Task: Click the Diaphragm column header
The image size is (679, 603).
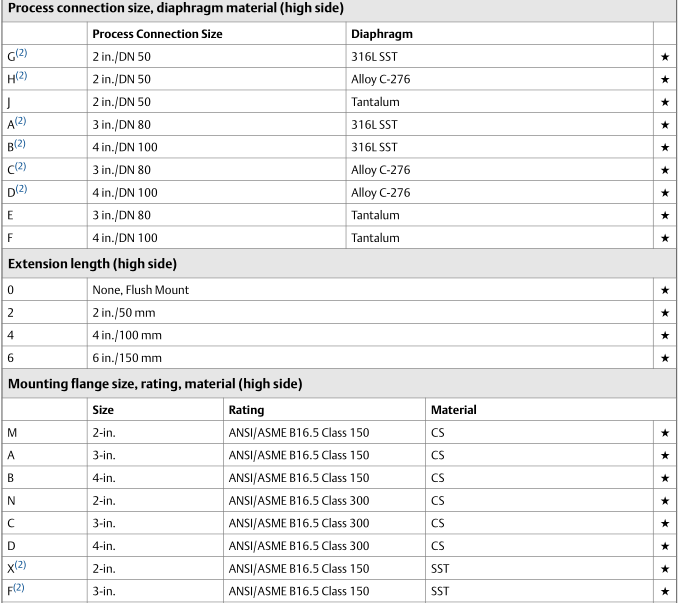Action: coord(382,34)
